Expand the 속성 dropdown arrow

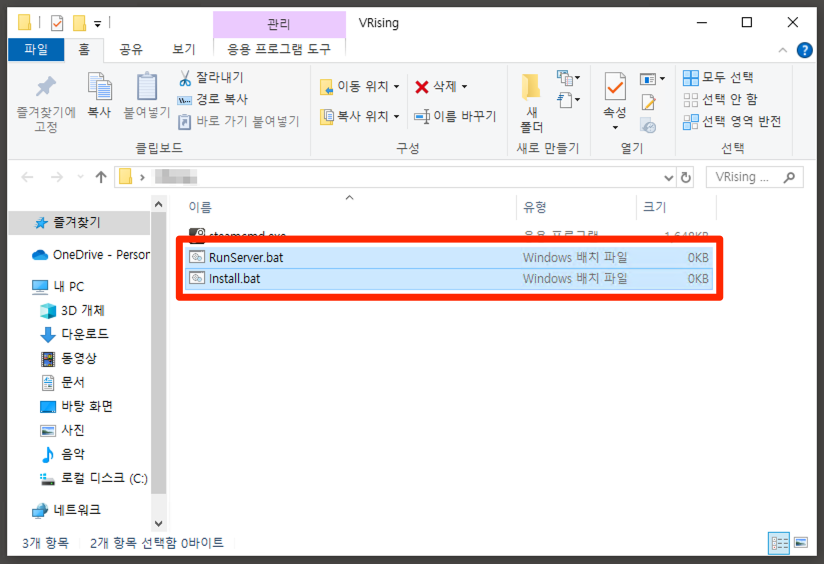(615, 128)
